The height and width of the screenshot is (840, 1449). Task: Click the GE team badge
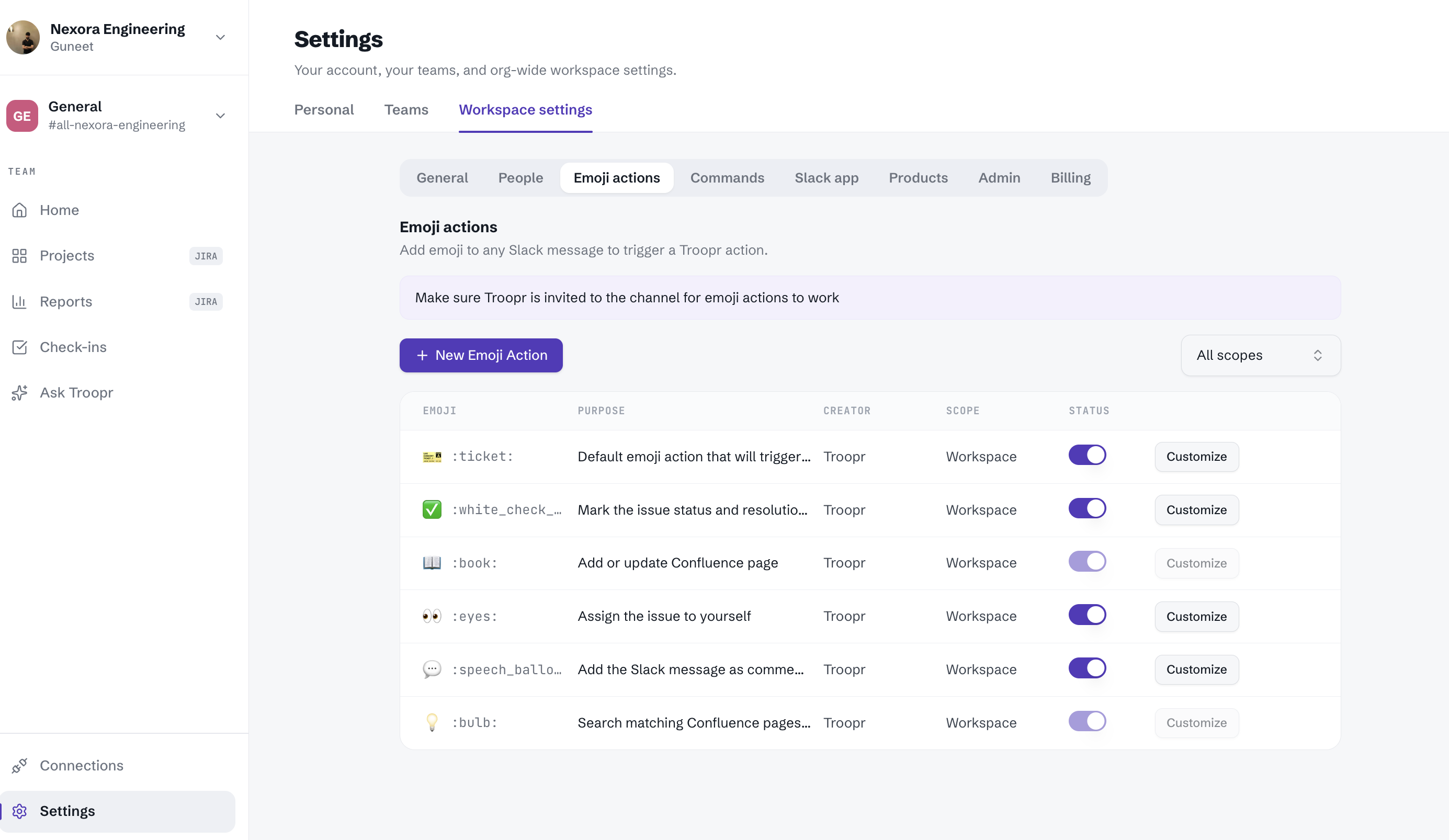click(22, 116)
